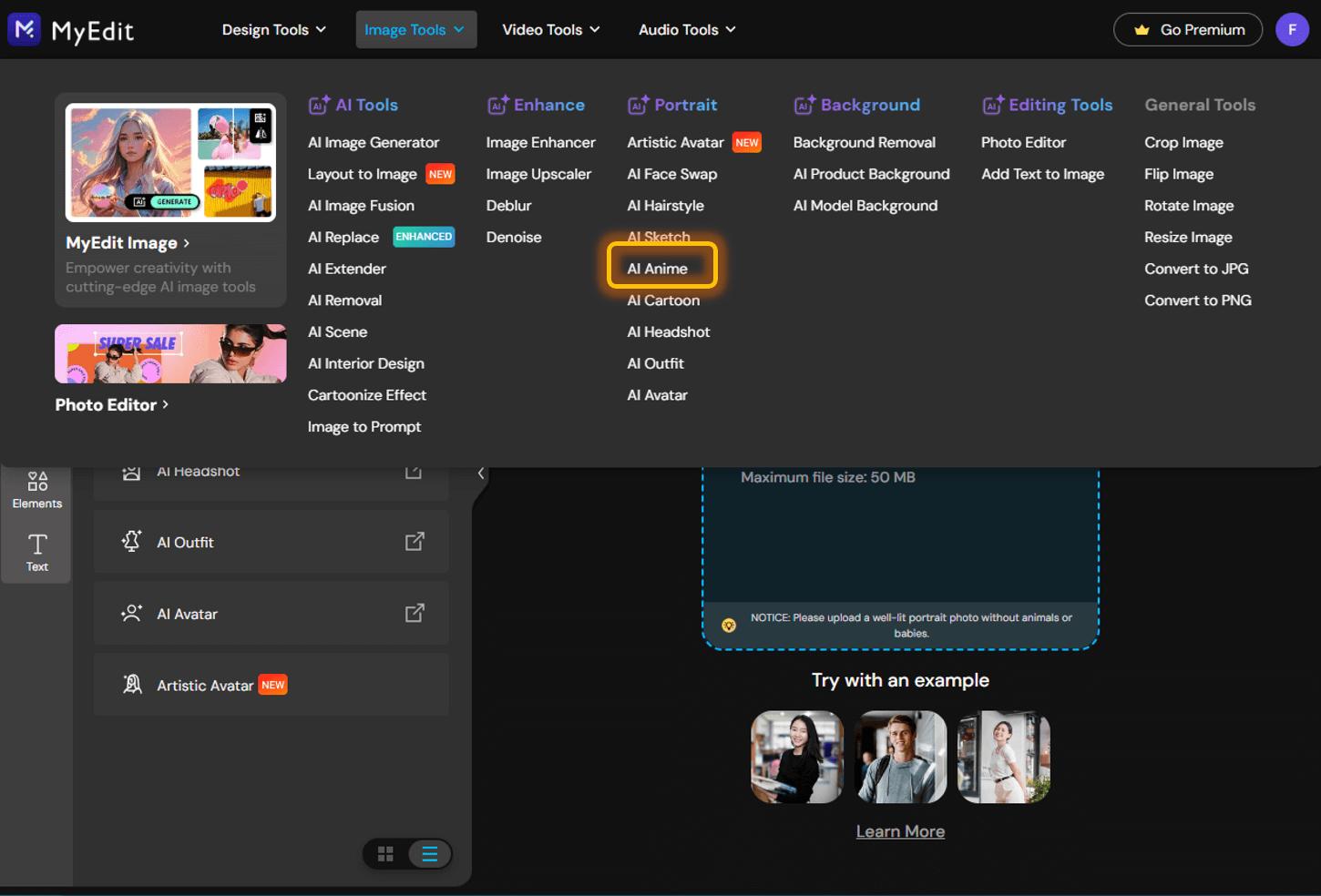
Task: Collapse the Image Tools dropdown
Action: pos(415,30)
